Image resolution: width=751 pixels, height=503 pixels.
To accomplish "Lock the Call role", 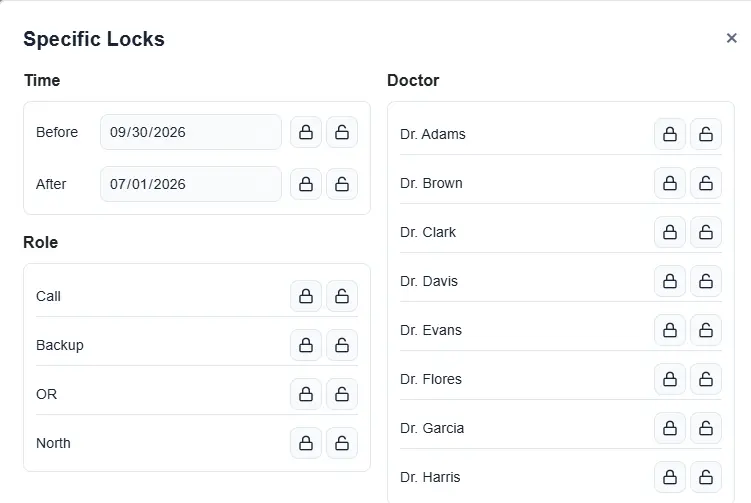I will tap(306, 296).
